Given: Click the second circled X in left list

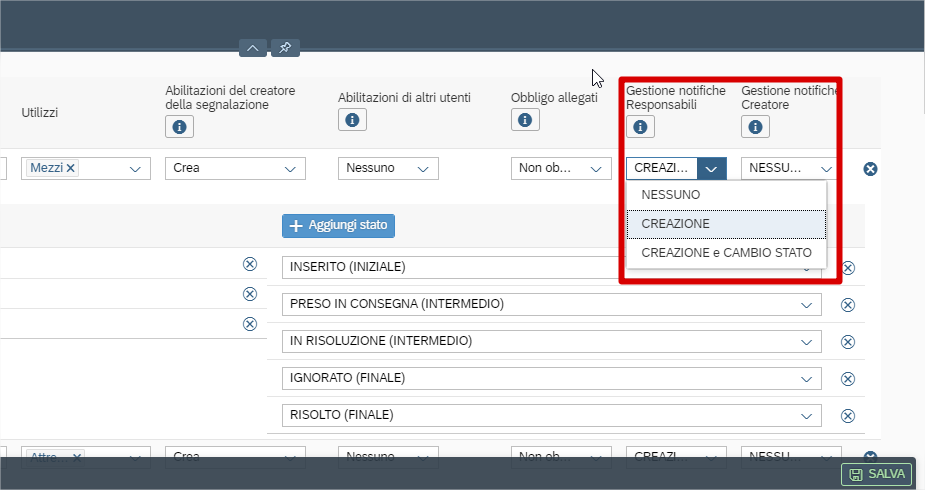Looking at the screenshot, I should [x=250, y=294].
